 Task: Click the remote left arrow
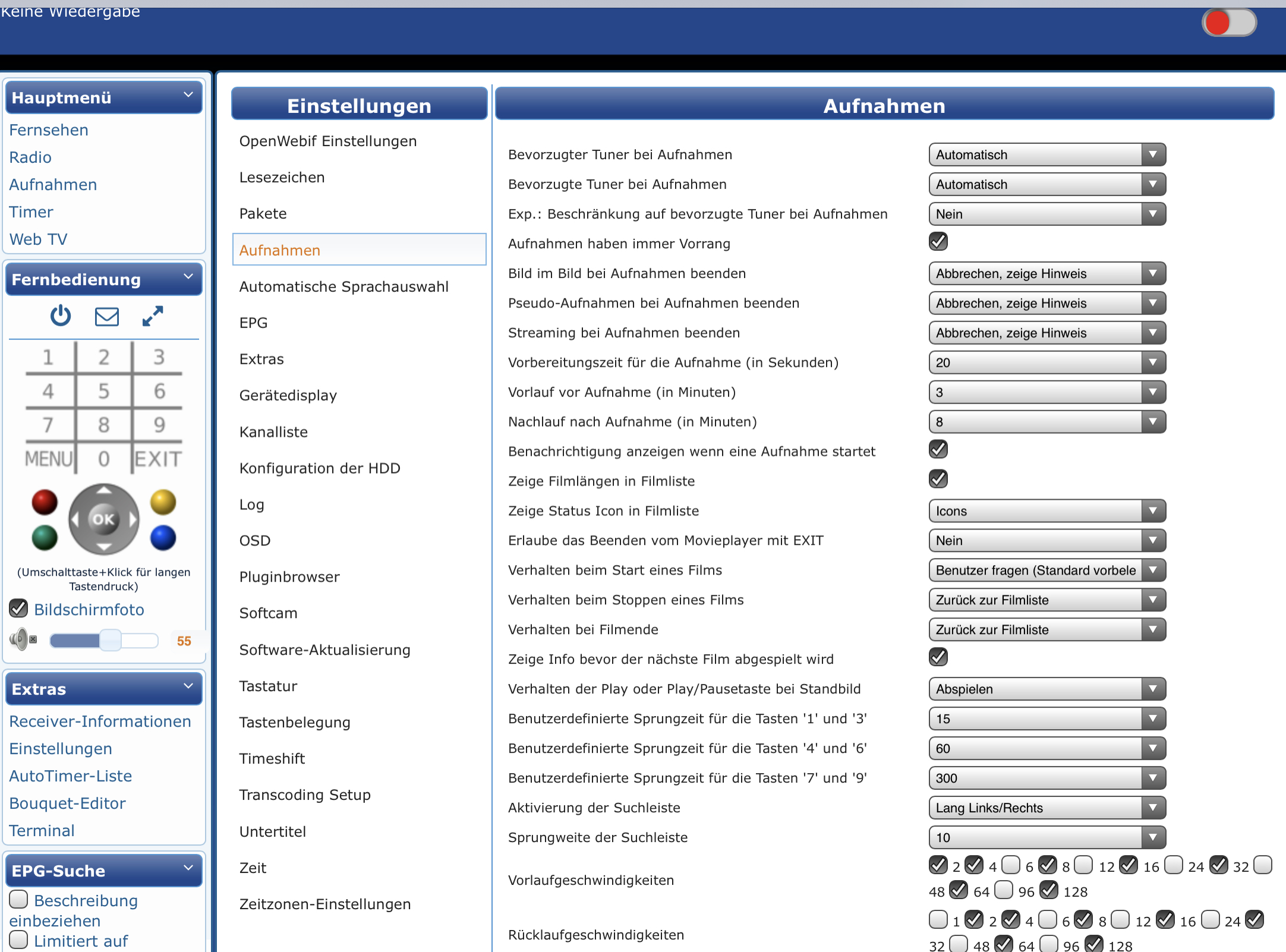tap(75, 519)
